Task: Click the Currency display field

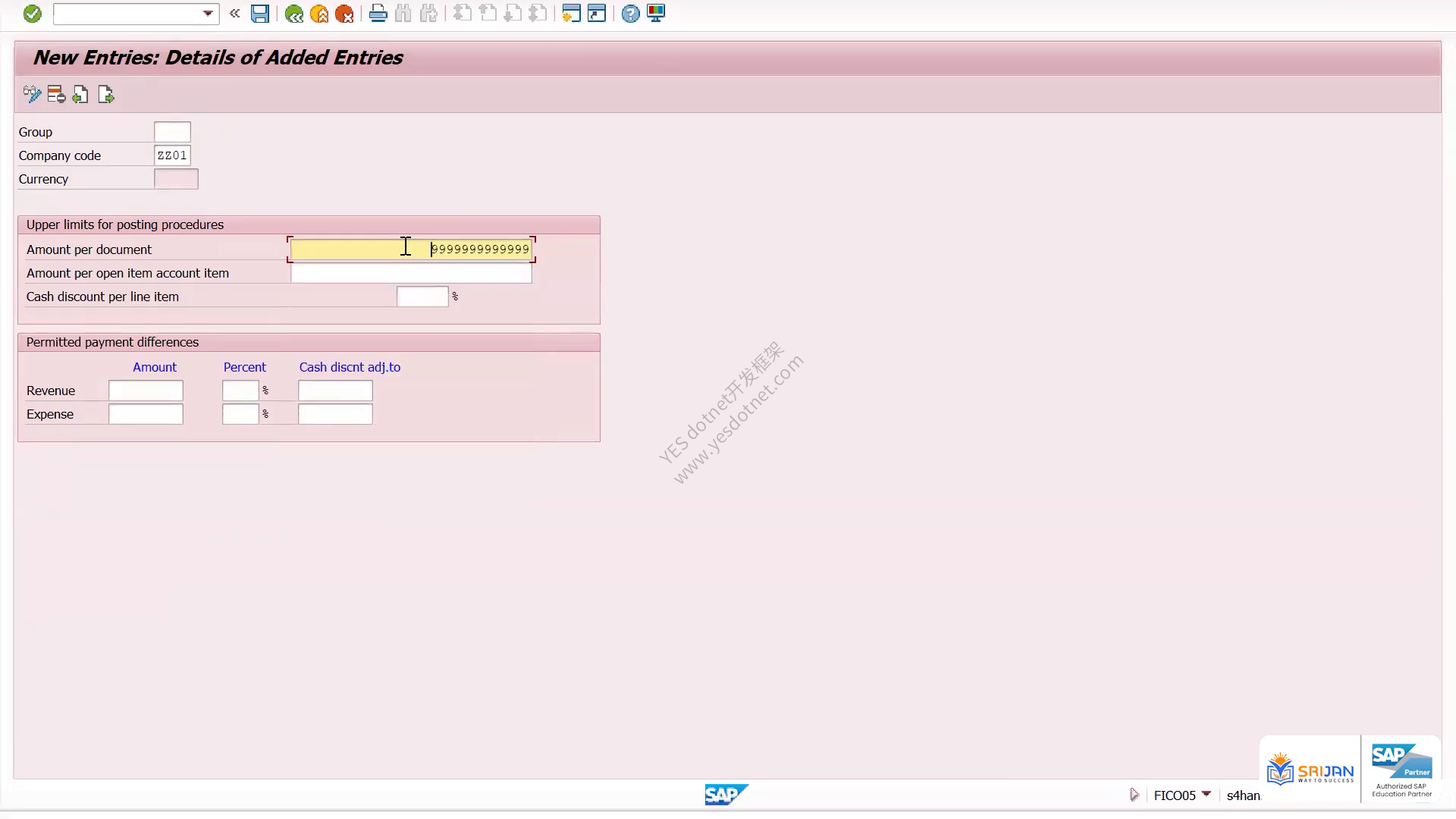Action: (176, 179)
